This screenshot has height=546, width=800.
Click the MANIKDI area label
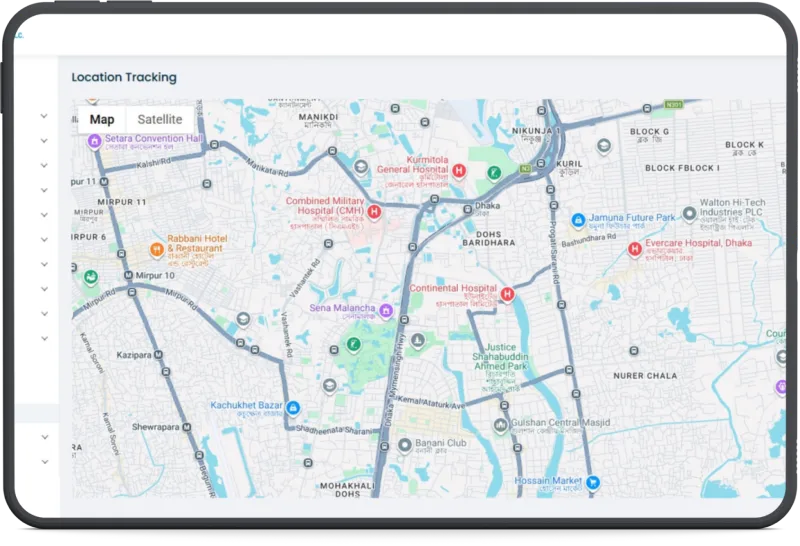coord(318,117)
